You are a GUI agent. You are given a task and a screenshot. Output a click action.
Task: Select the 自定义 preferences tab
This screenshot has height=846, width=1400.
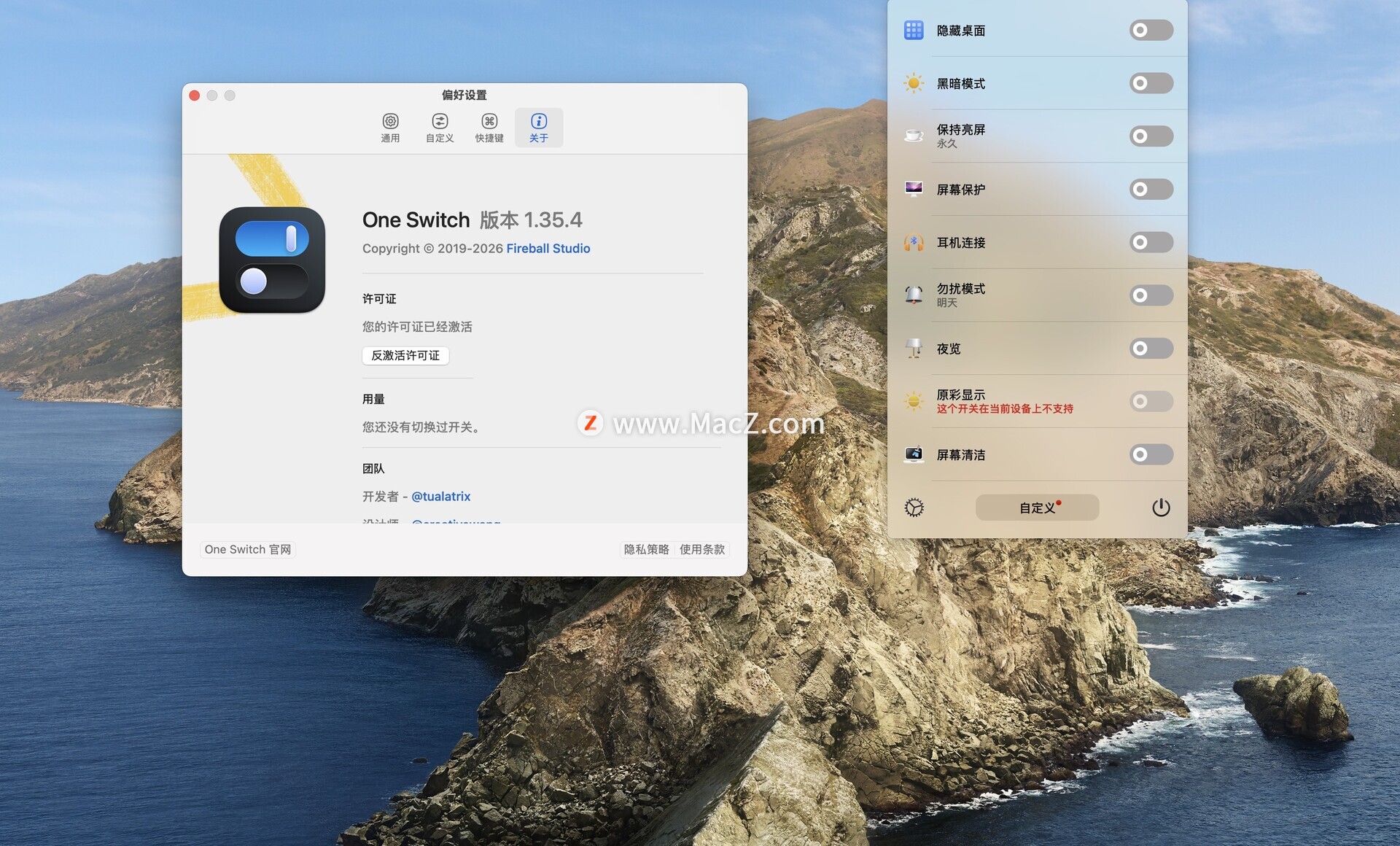440,128
